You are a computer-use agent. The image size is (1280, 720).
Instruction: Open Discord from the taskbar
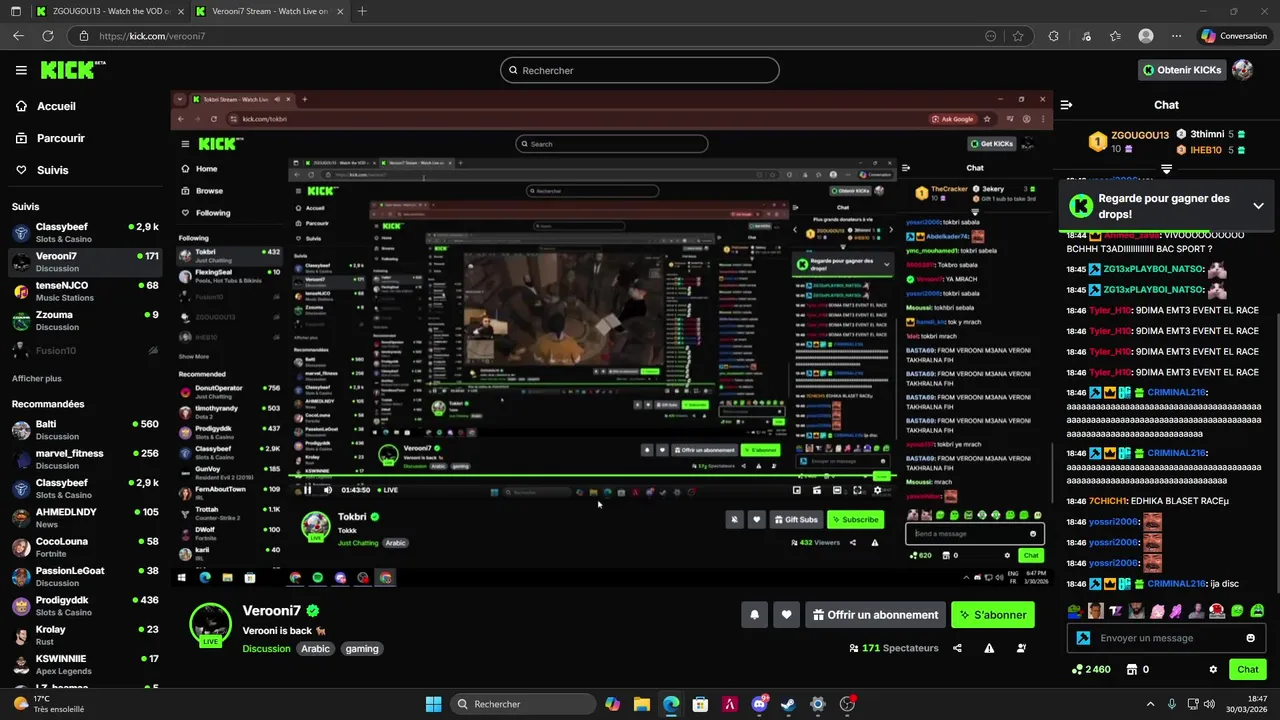tap(759, 704)
